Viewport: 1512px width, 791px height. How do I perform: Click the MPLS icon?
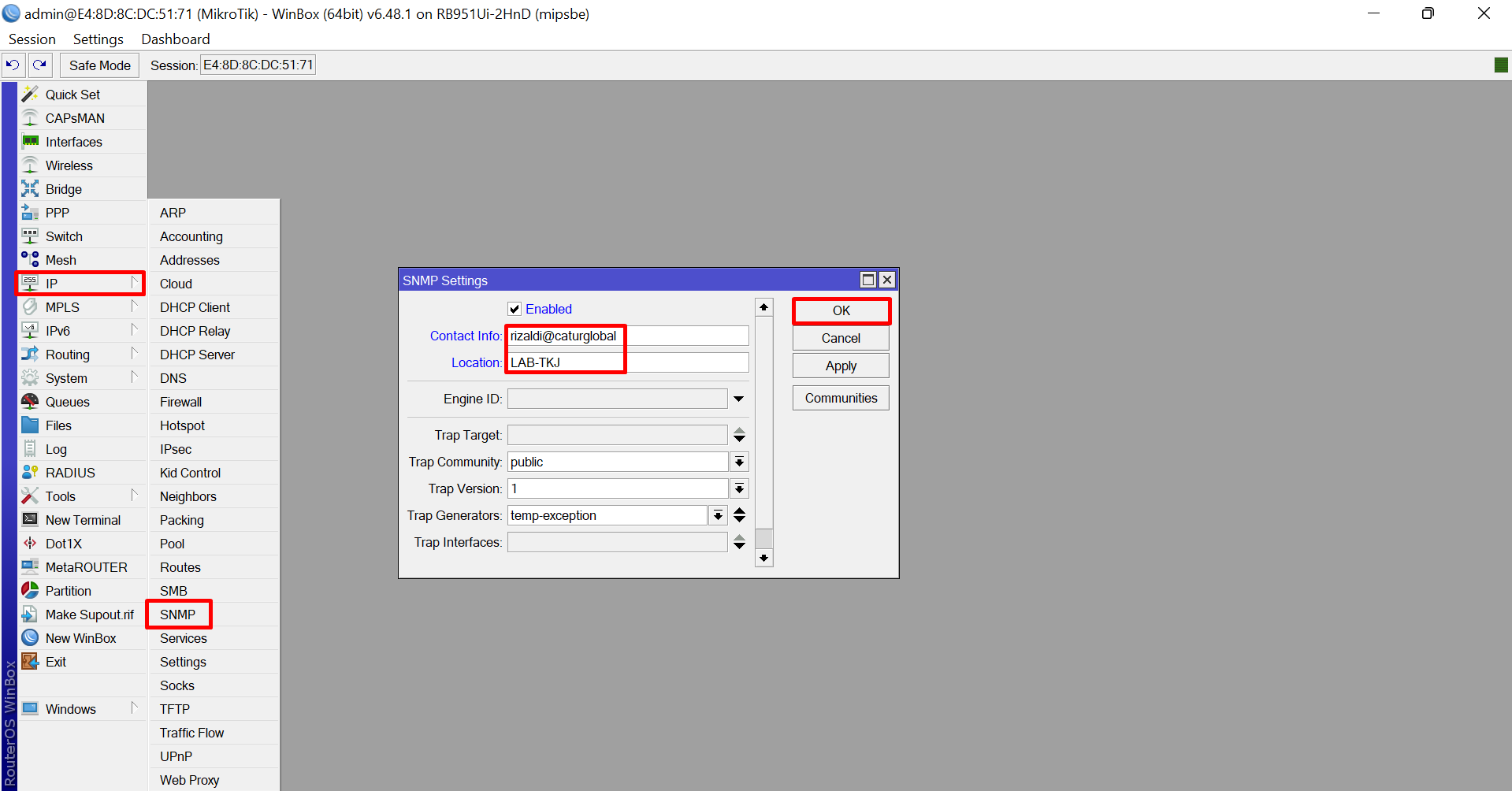coord(30,307)
